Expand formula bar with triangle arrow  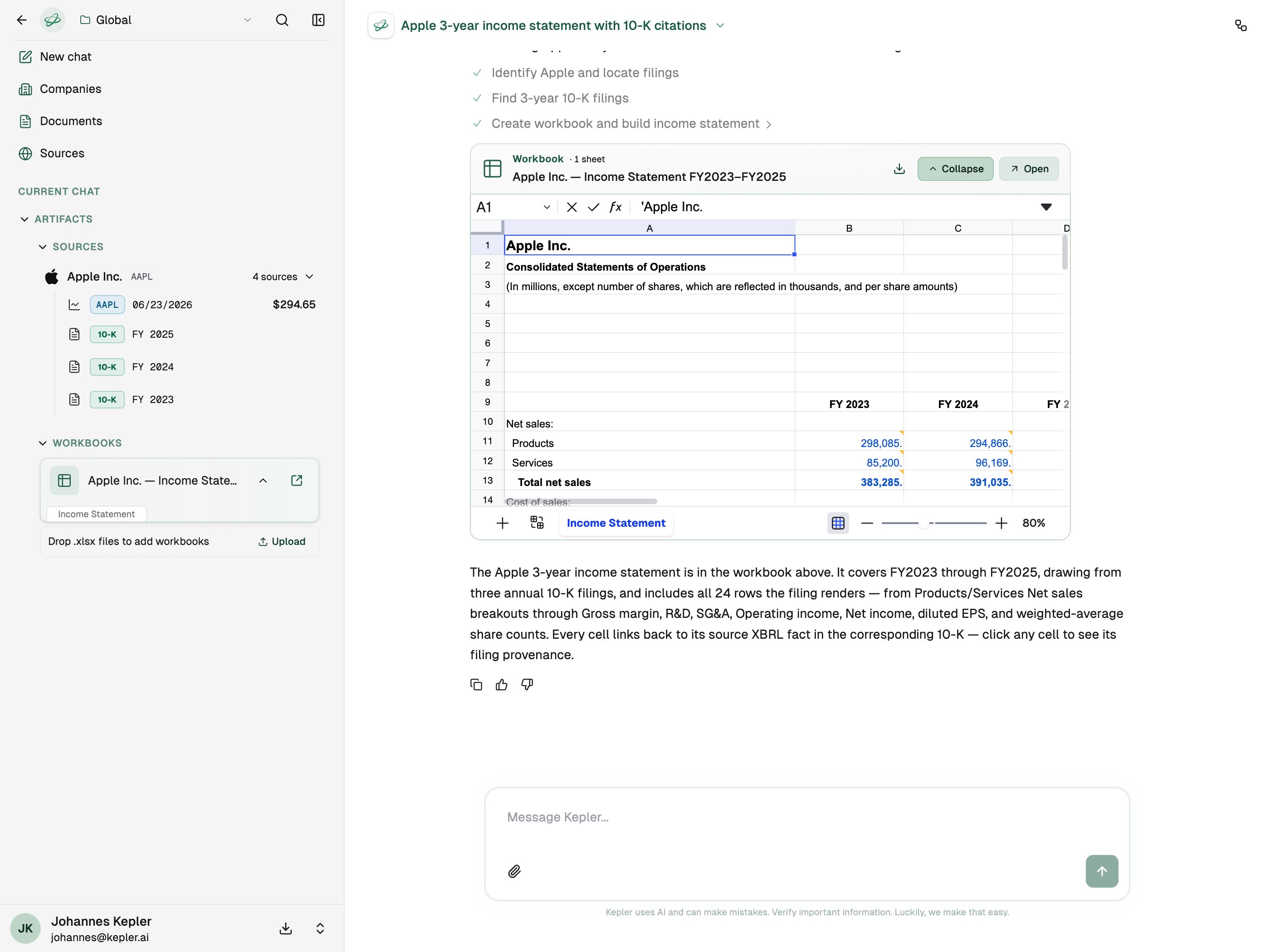(1046, 207)
